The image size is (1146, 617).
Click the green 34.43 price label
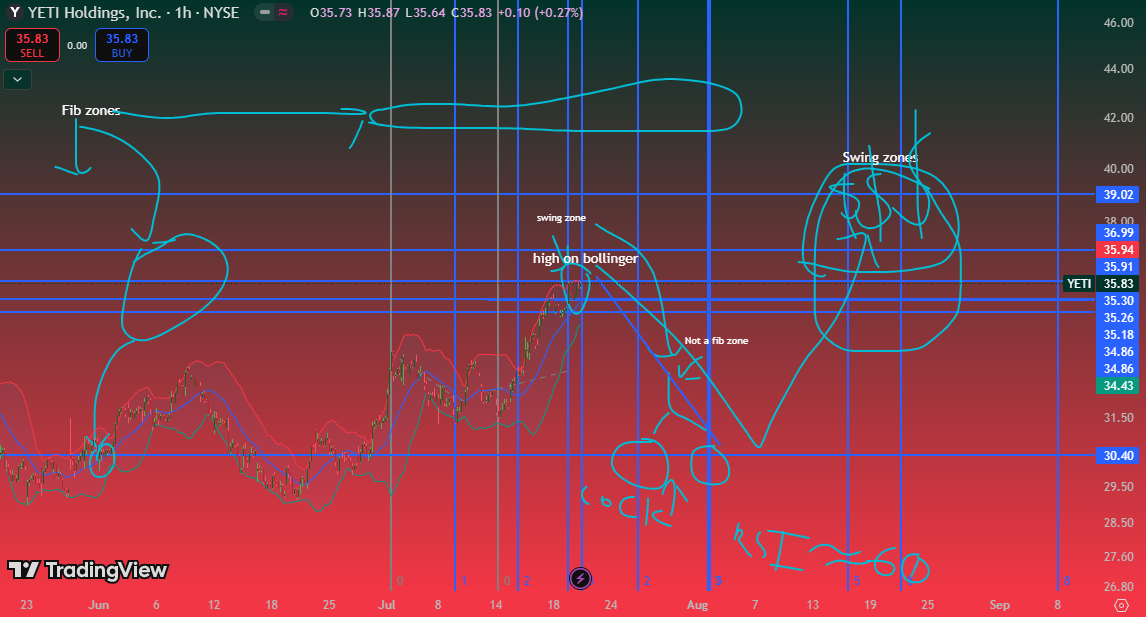tap(1118, 385)
